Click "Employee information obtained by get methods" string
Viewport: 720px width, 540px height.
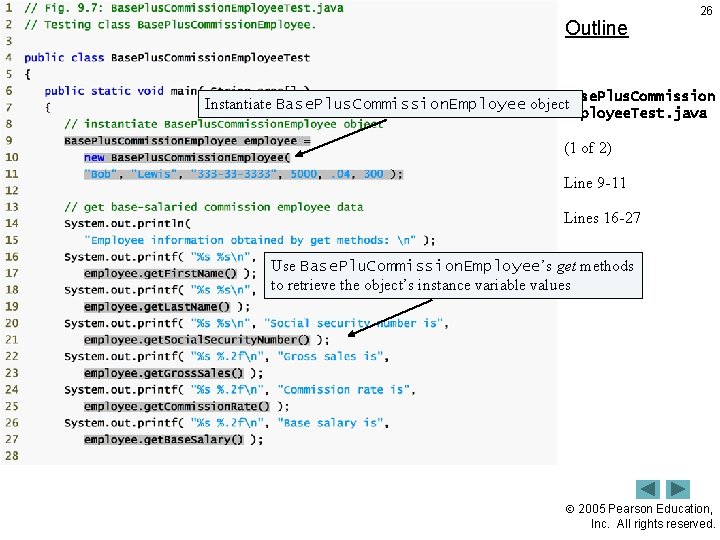tap(250, 240)
